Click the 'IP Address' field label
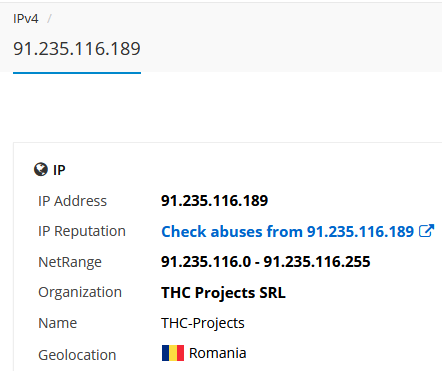442x371 pixels. pos(72,201)
